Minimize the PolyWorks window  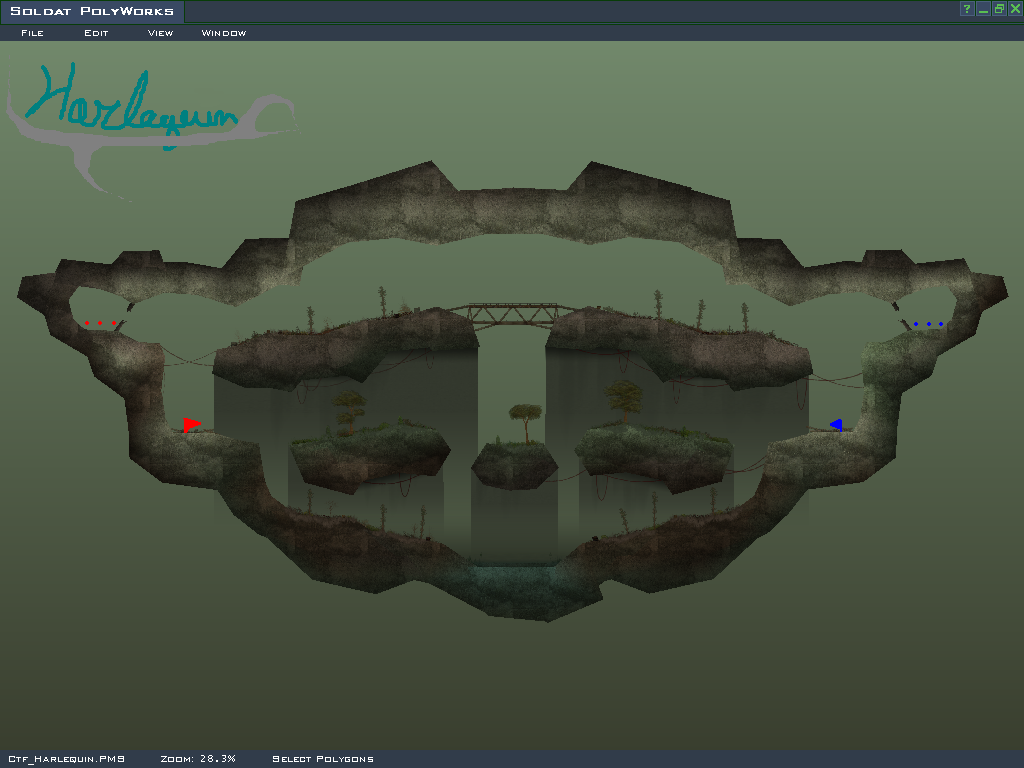(983, 9)
